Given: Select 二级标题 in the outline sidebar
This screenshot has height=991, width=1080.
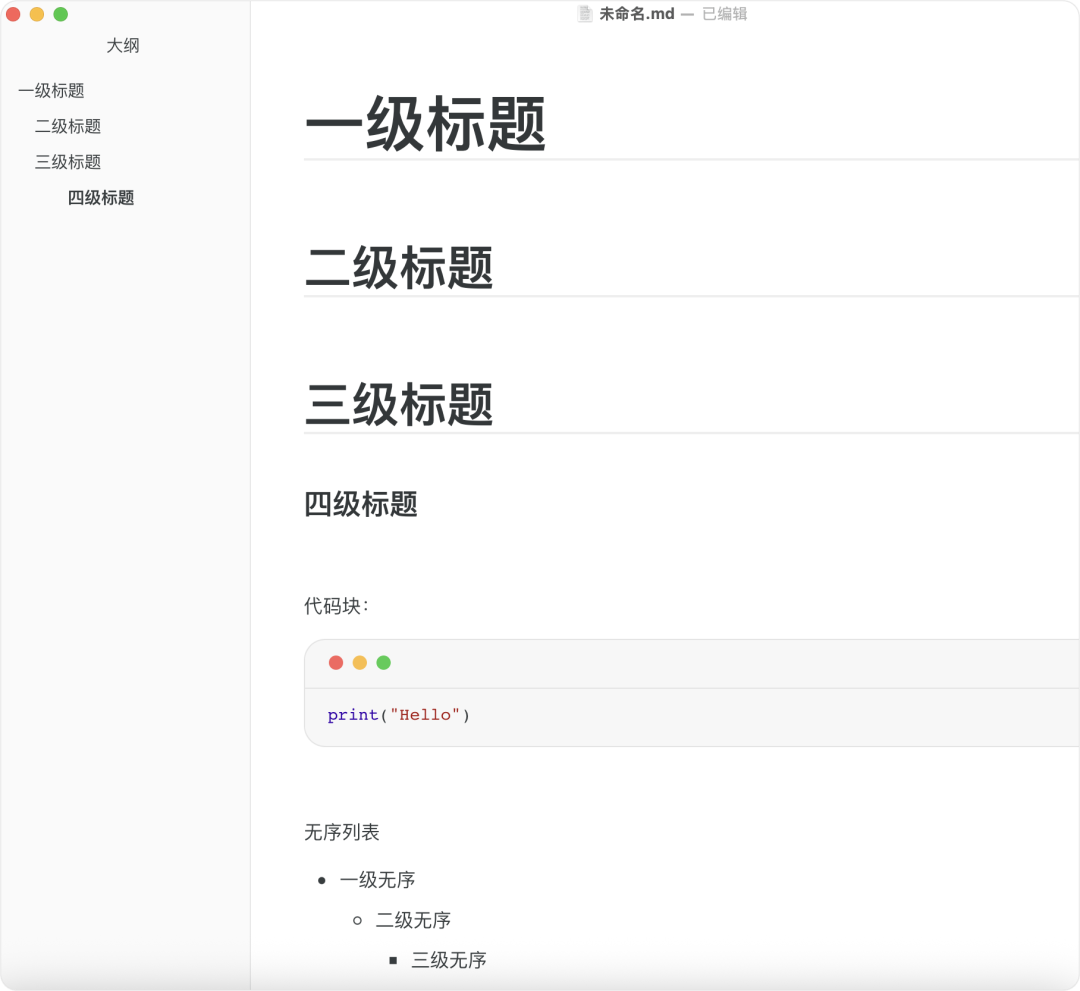Looking at the screenshot, I should [x=68, y=126].
